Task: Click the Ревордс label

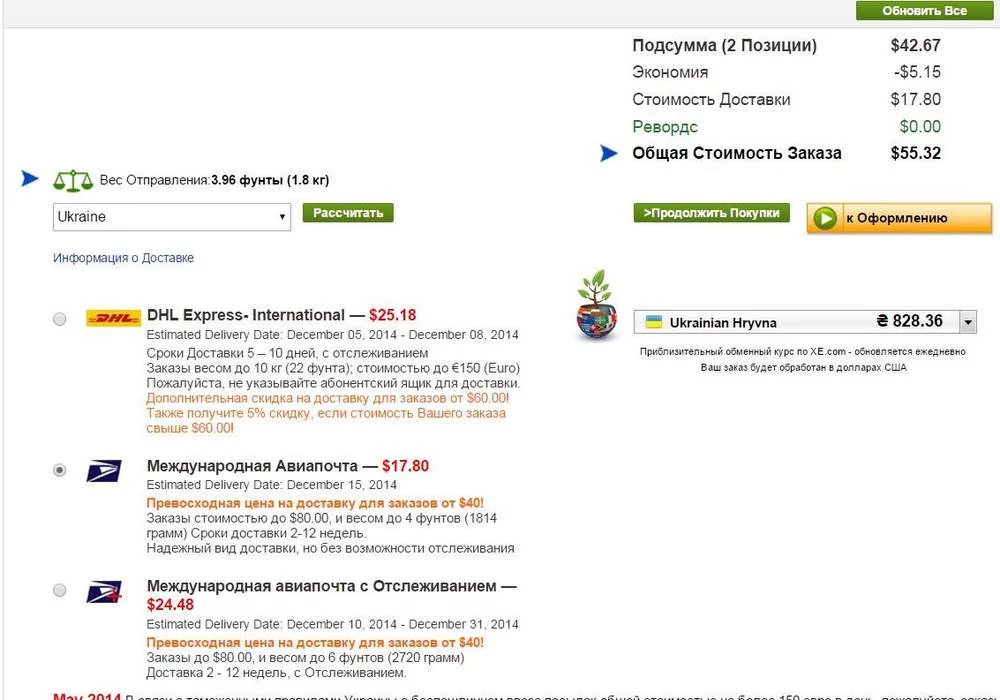Action: coord(665,127)
